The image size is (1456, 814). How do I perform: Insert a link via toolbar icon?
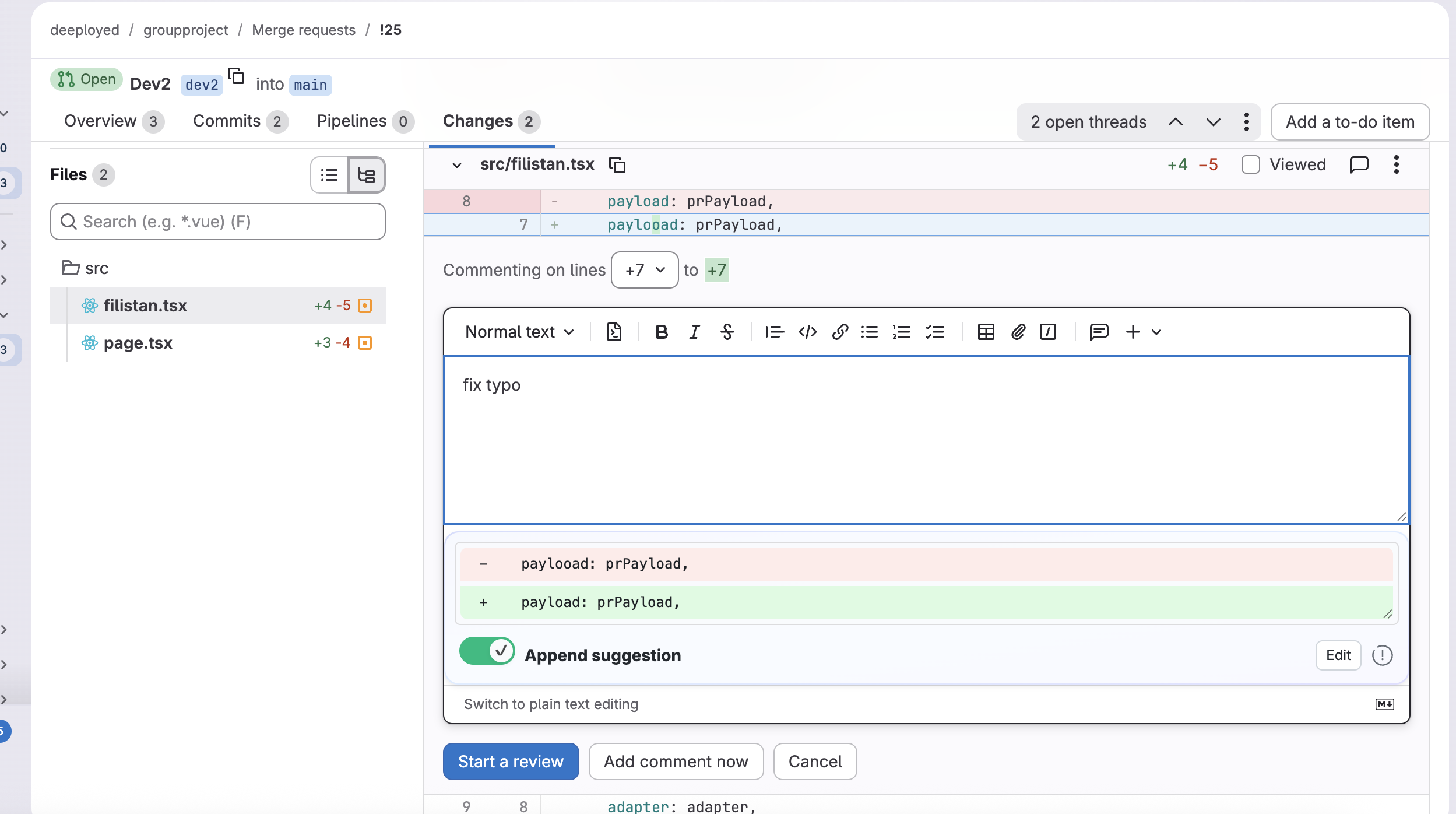pyautogui.click(x=839, y=332)
